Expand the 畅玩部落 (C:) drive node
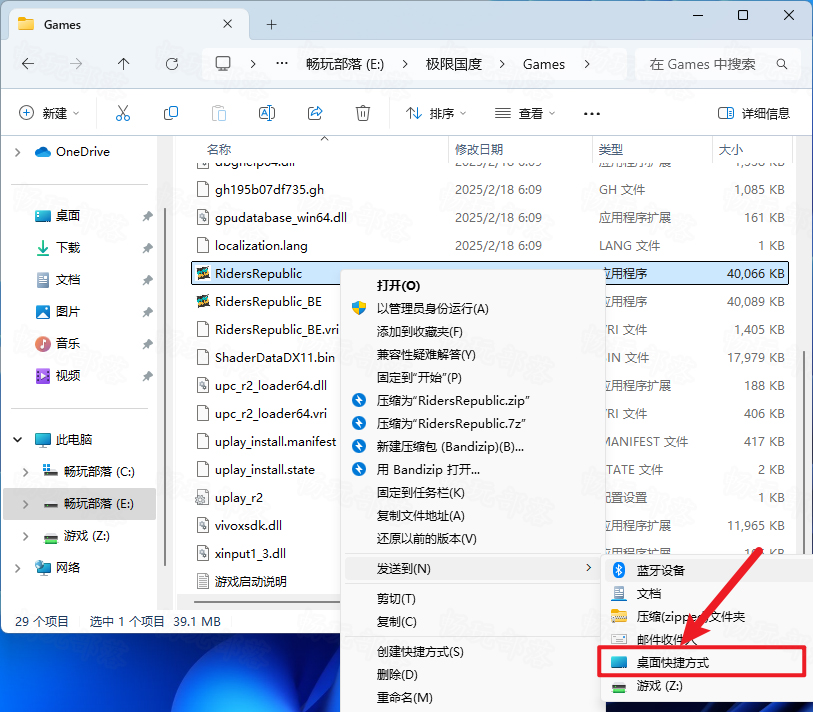This screenshot has height=712, width=813. click(25, 471)
